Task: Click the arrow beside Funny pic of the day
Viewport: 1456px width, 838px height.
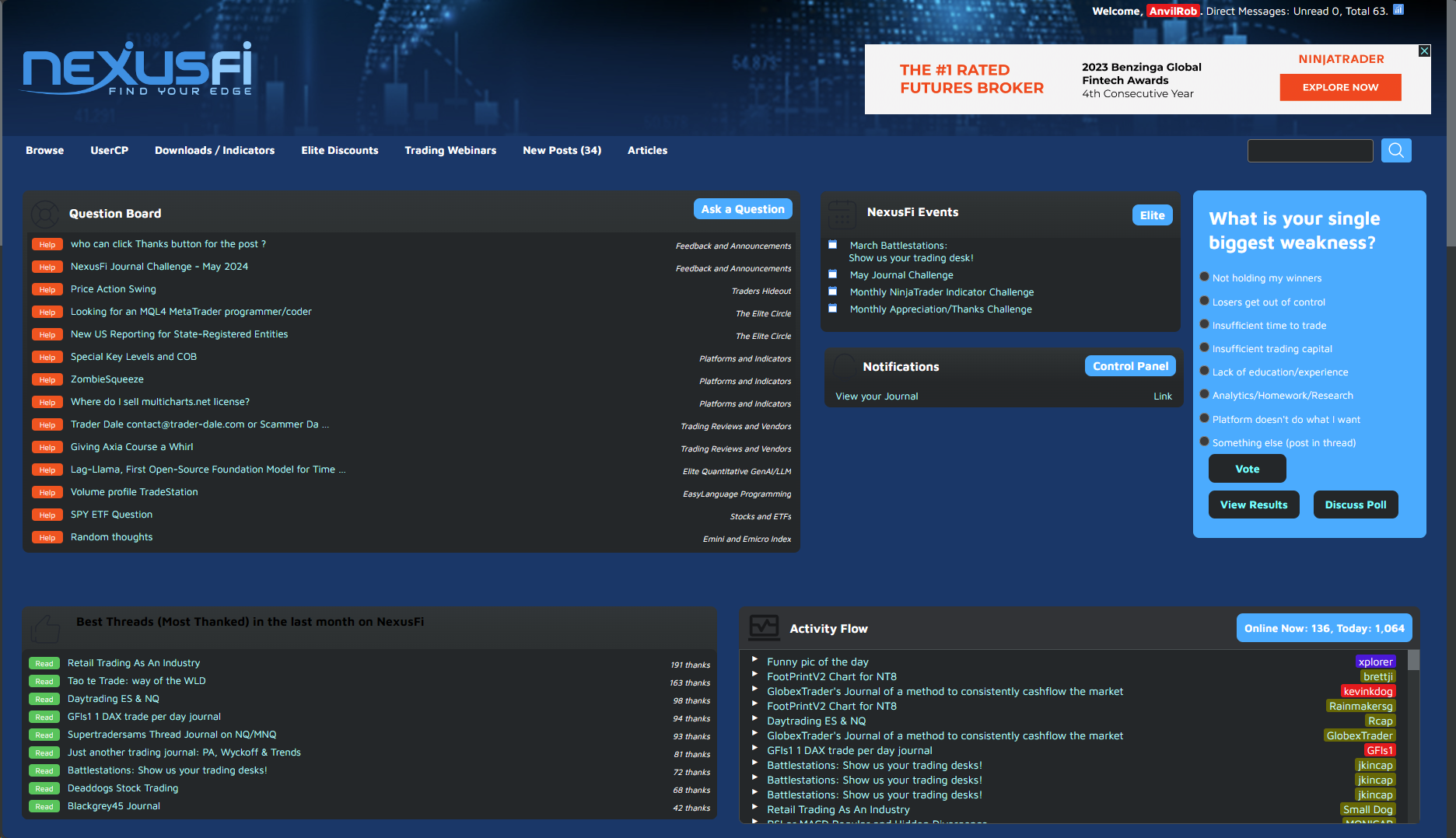Action: tap(754, 659)
